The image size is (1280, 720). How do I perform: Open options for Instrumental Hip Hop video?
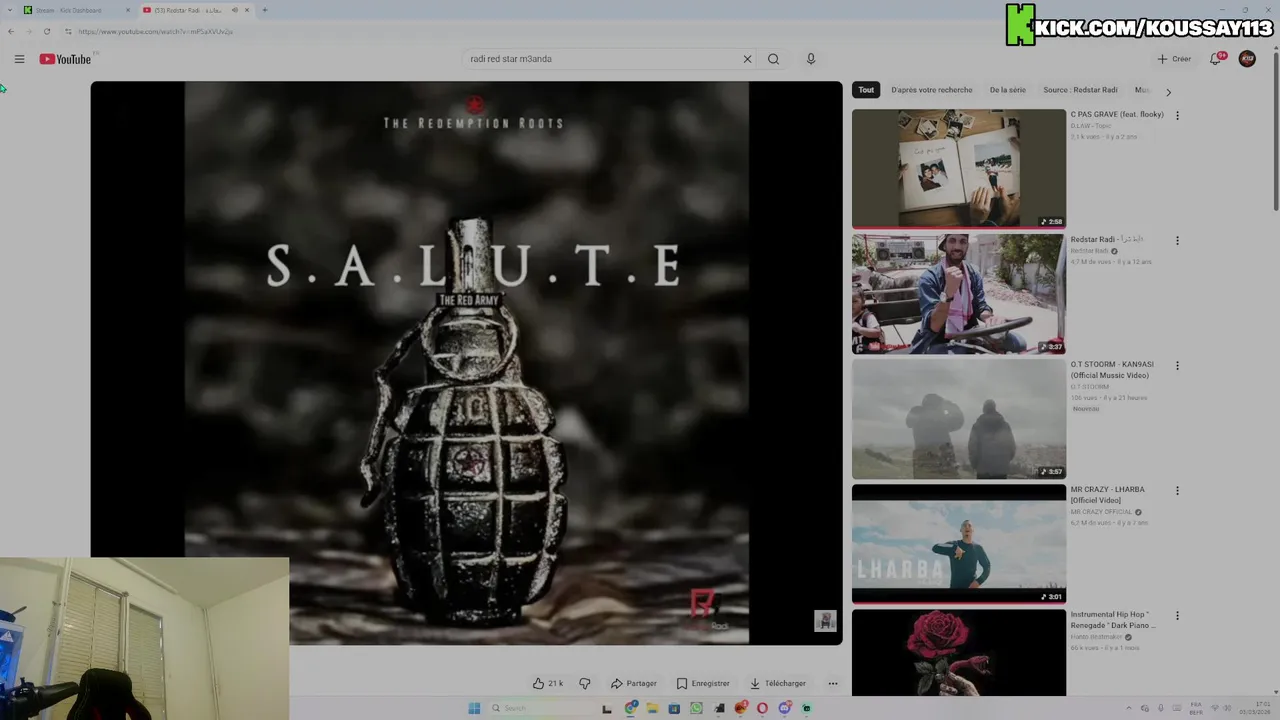[1177, 615]
